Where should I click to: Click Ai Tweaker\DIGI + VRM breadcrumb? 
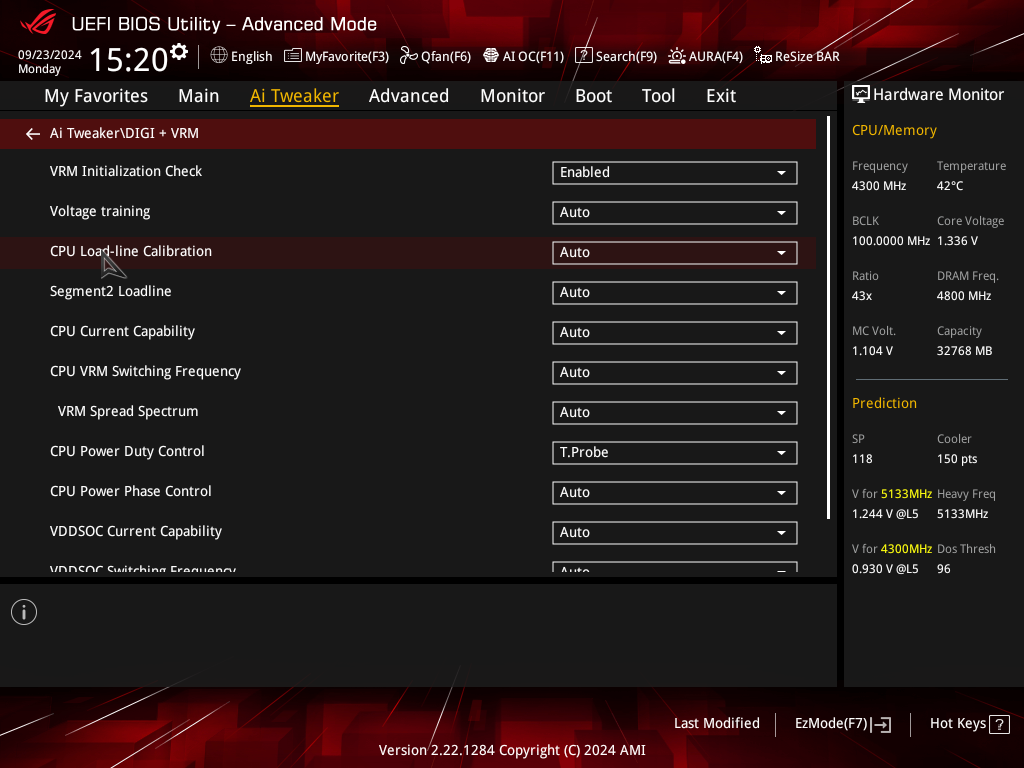pyautogui.click(x=124, y=133)
